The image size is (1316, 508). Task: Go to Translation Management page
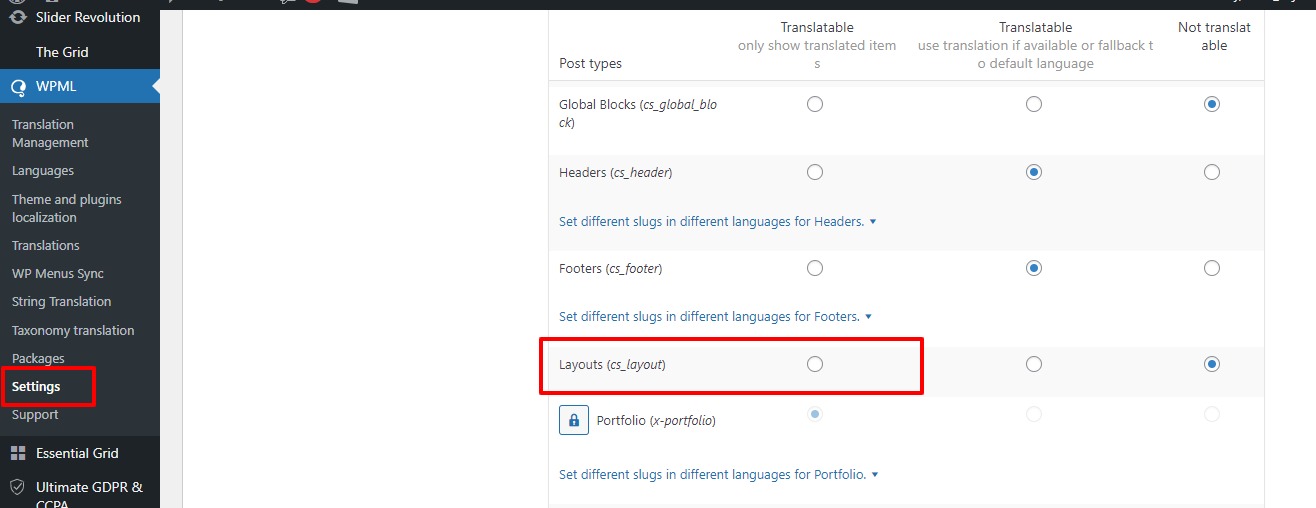click(x=50, y=133)
